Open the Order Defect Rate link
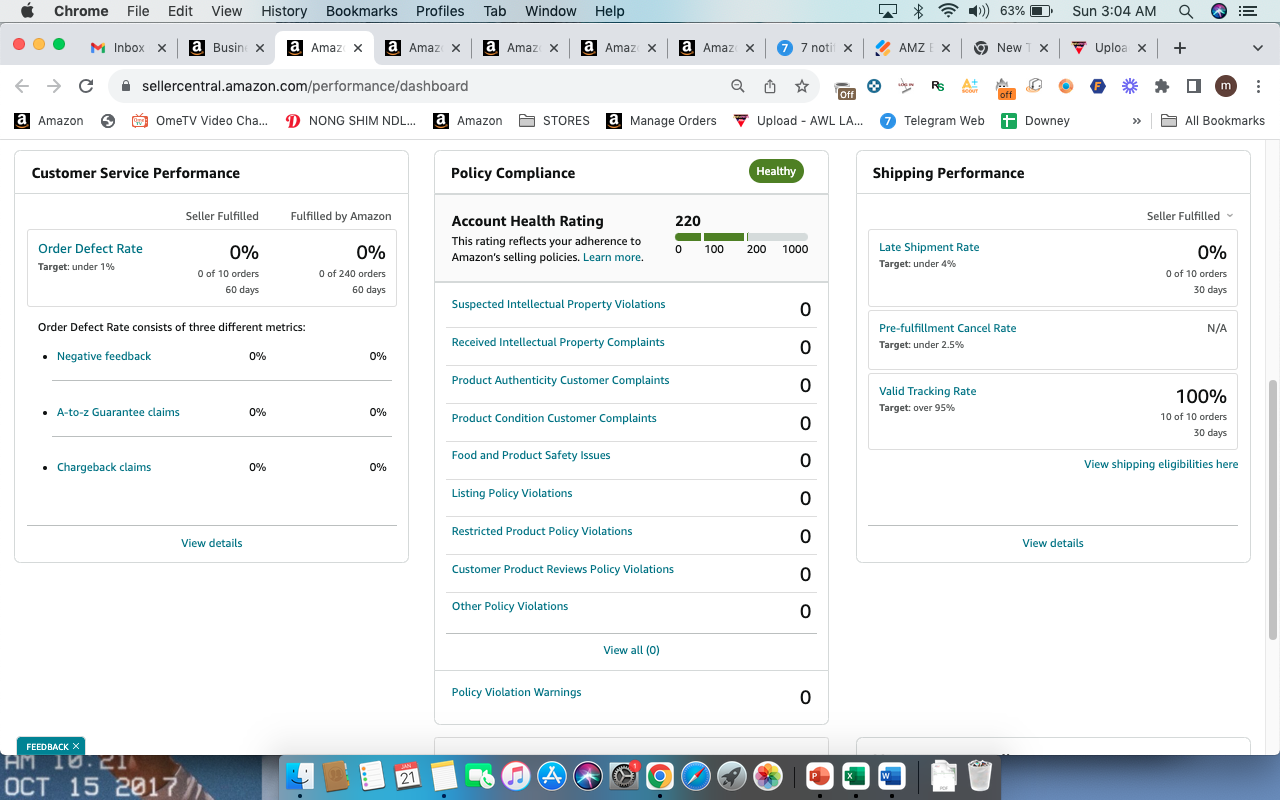The height and width of the screenshot is (800, 1280). click(x=90, y=248)
